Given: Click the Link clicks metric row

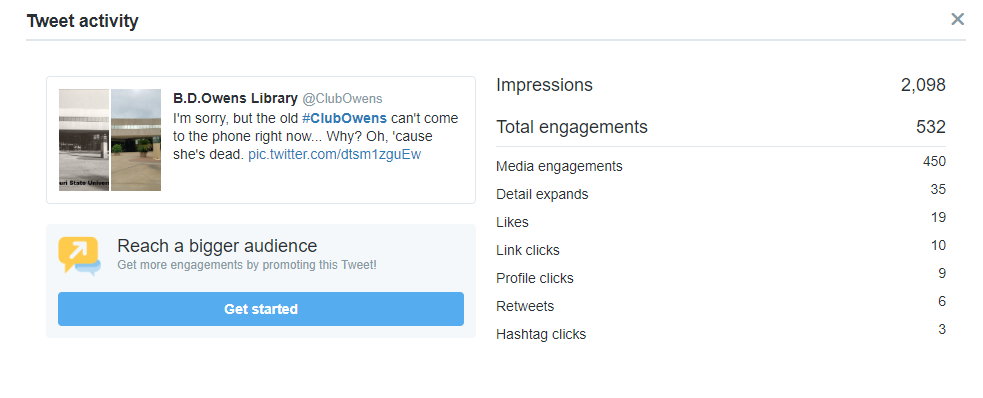Looking at the screenshot, I should [721, 249].
